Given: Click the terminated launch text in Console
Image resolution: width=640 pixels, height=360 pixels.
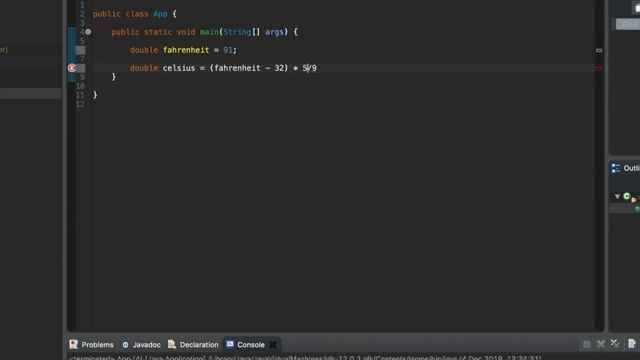Looking at the screenshot, I should click(x=305, y=358).
